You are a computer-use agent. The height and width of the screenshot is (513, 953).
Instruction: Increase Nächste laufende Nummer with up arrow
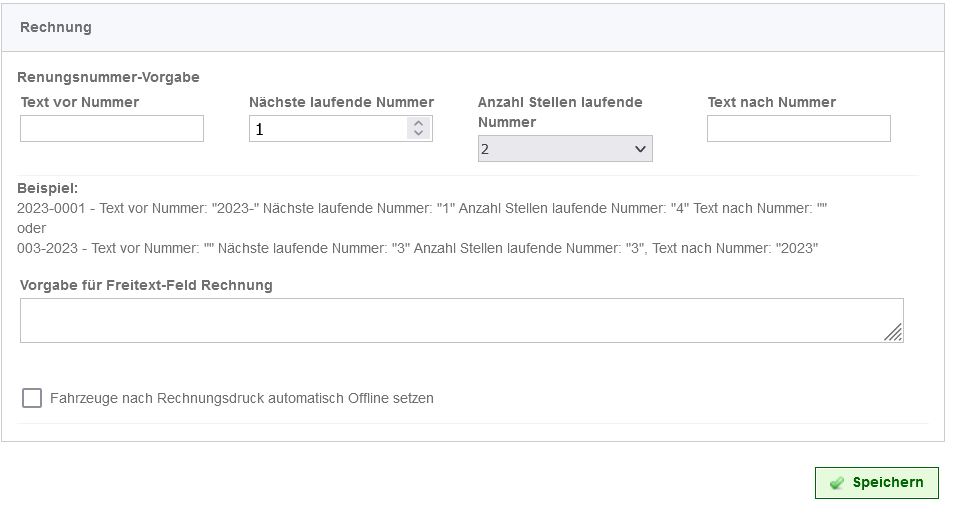(x=418, y=123)
